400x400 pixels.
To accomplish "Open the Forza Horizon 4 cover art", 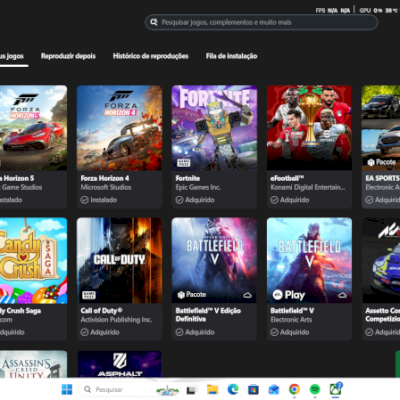I will 119,128.
